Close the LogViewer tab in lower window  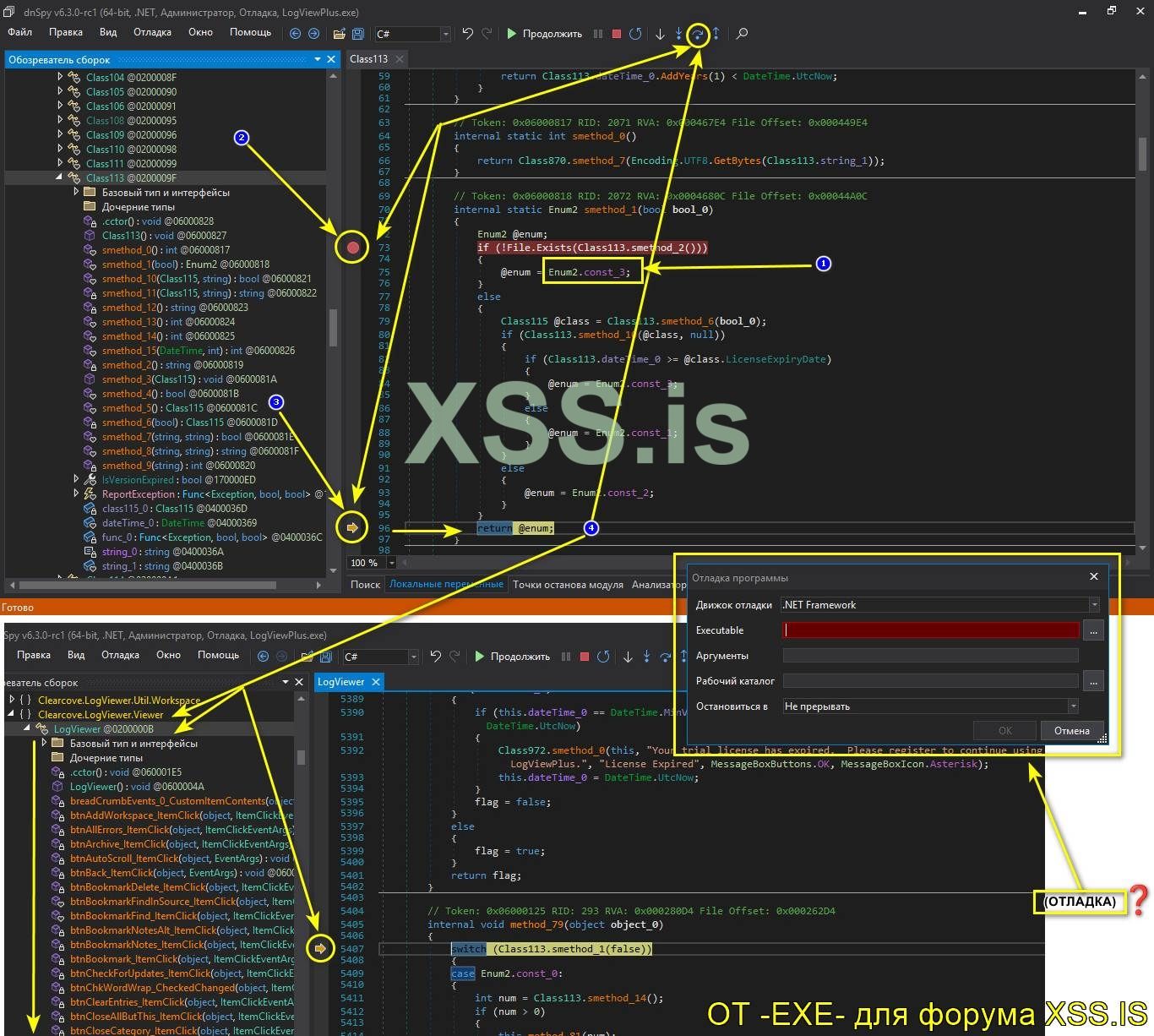tap(376, 682)
